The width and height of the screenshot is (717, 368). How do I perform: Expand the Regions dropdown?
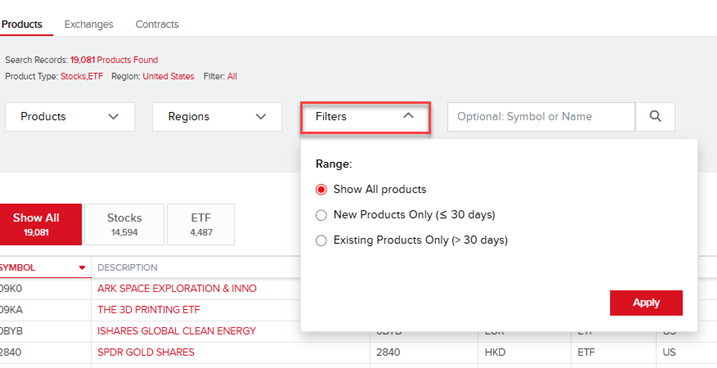click(x=217, y=117)
